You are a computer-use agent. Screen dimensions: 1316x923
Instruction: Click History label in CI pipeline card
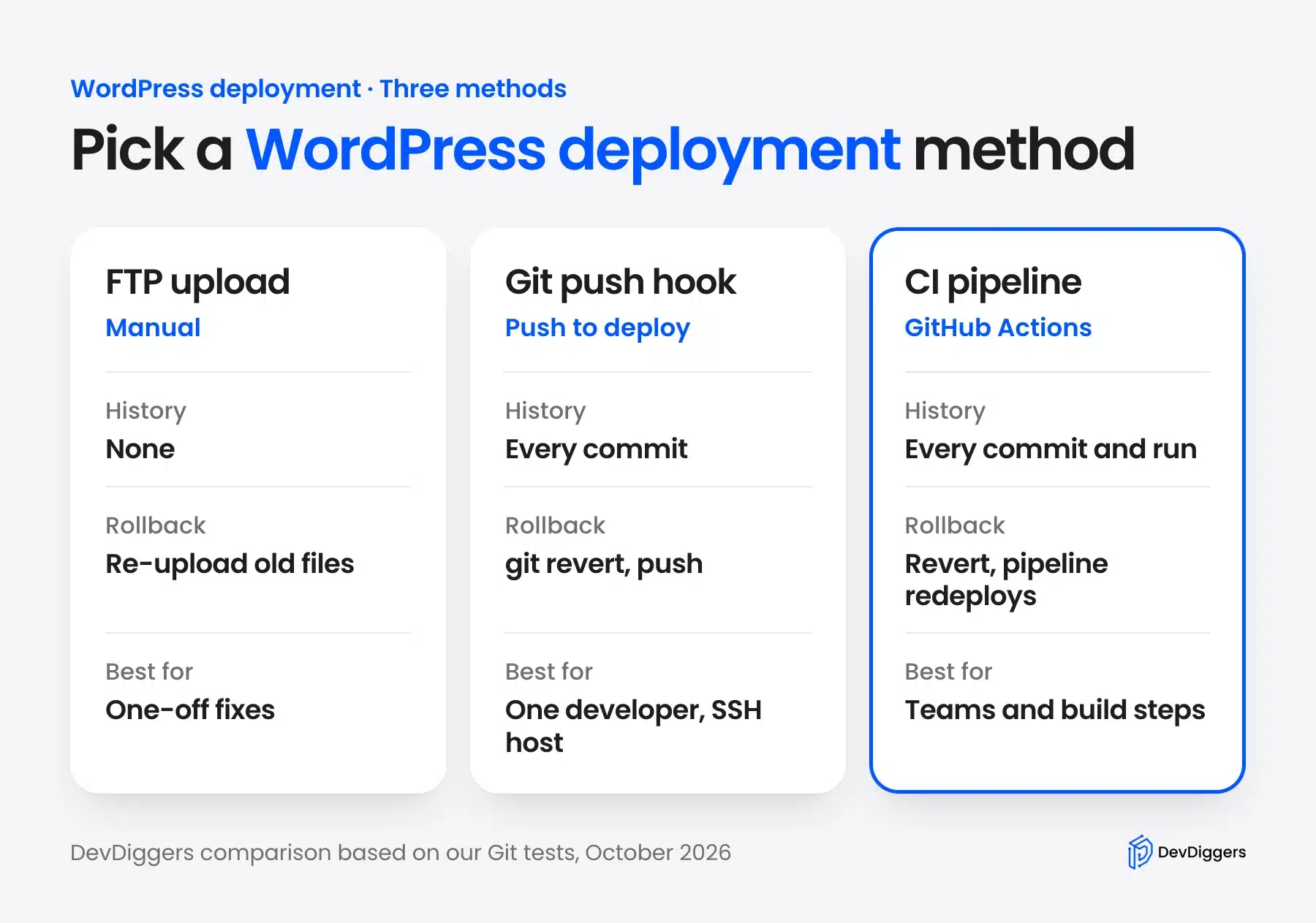945,411
